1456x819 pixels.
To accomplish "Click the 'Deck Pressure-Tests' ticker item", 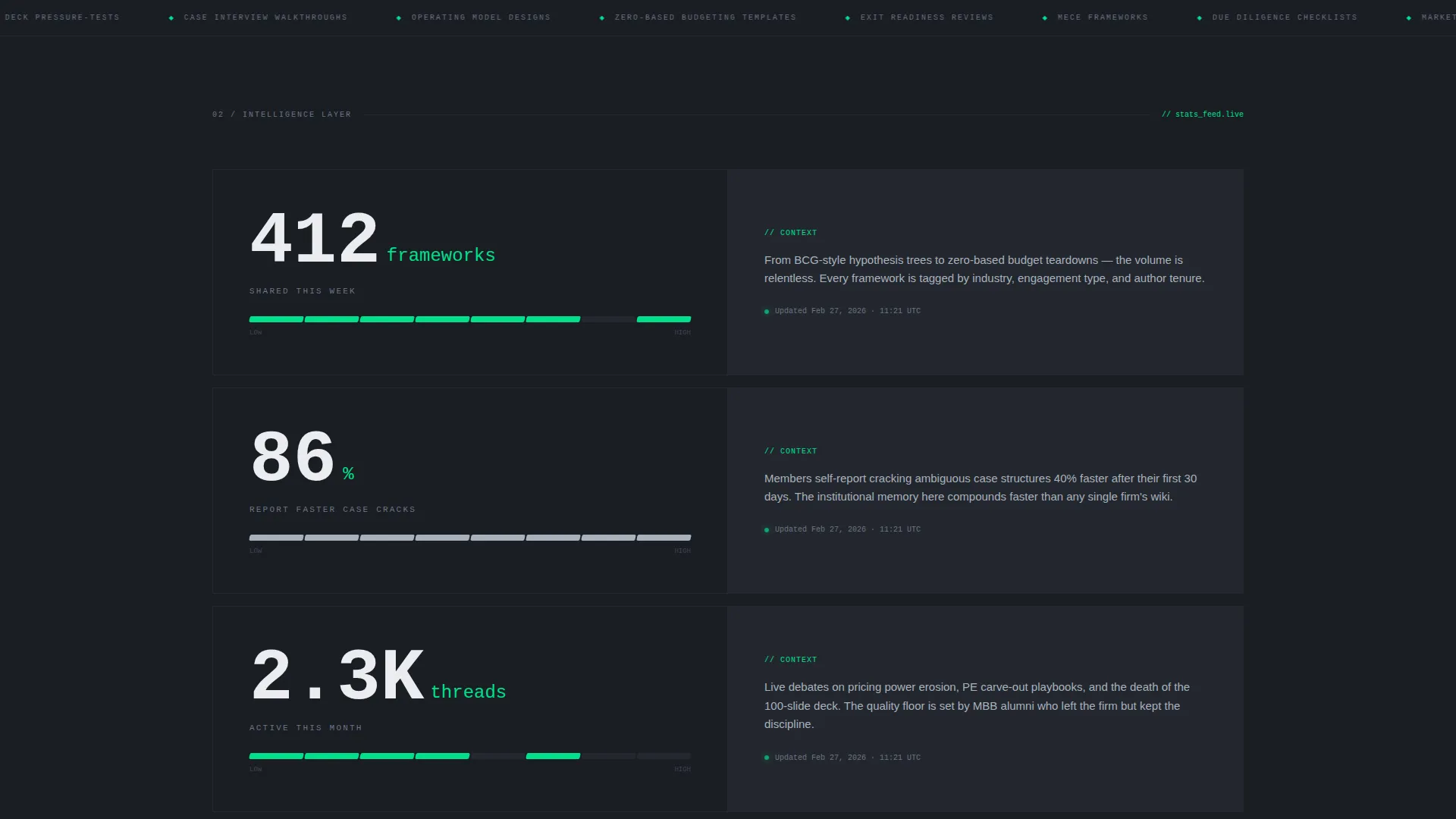I will 61,17.
